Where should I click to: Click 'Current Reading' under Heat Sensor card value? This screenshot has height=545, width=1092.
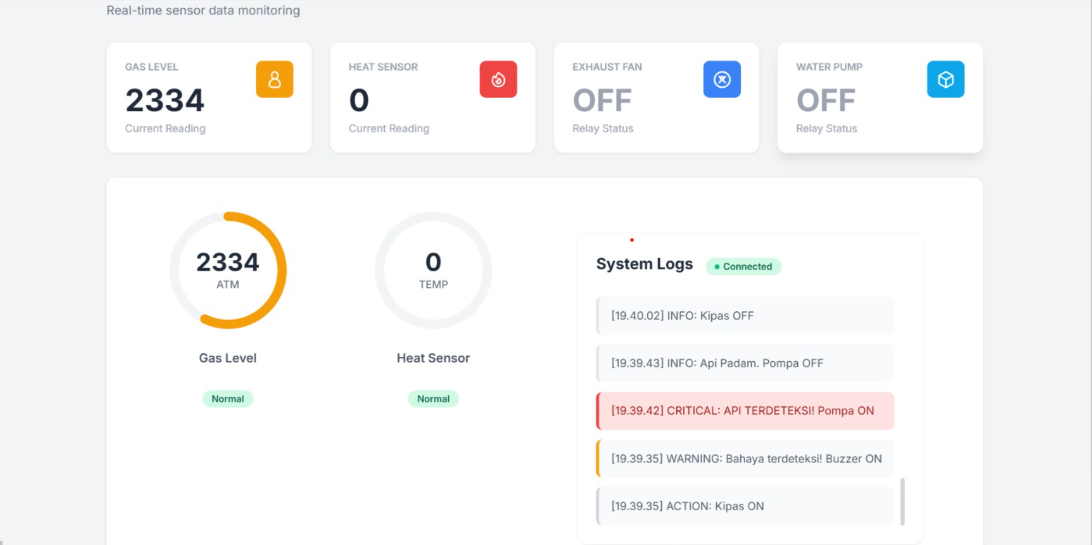pyautogui.click(x=389, y=129)
